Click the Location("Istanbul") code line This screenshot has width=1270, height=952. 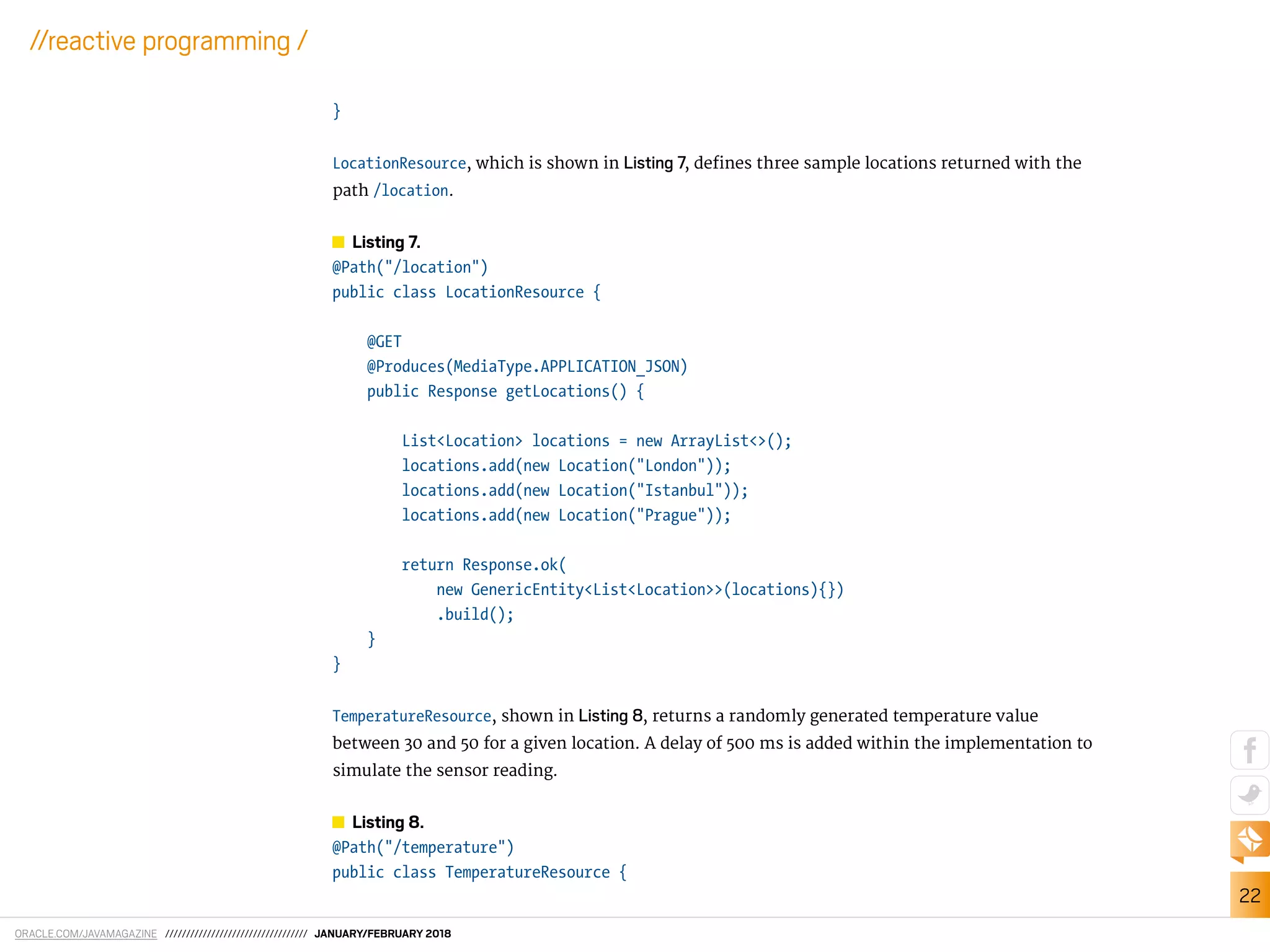[575, 490]
